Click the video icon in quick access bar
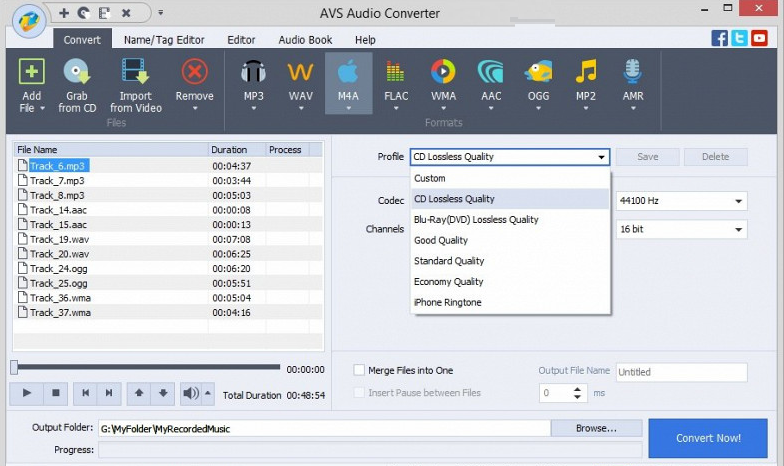This screenshot has height=466, width=784. pos(104,12)
